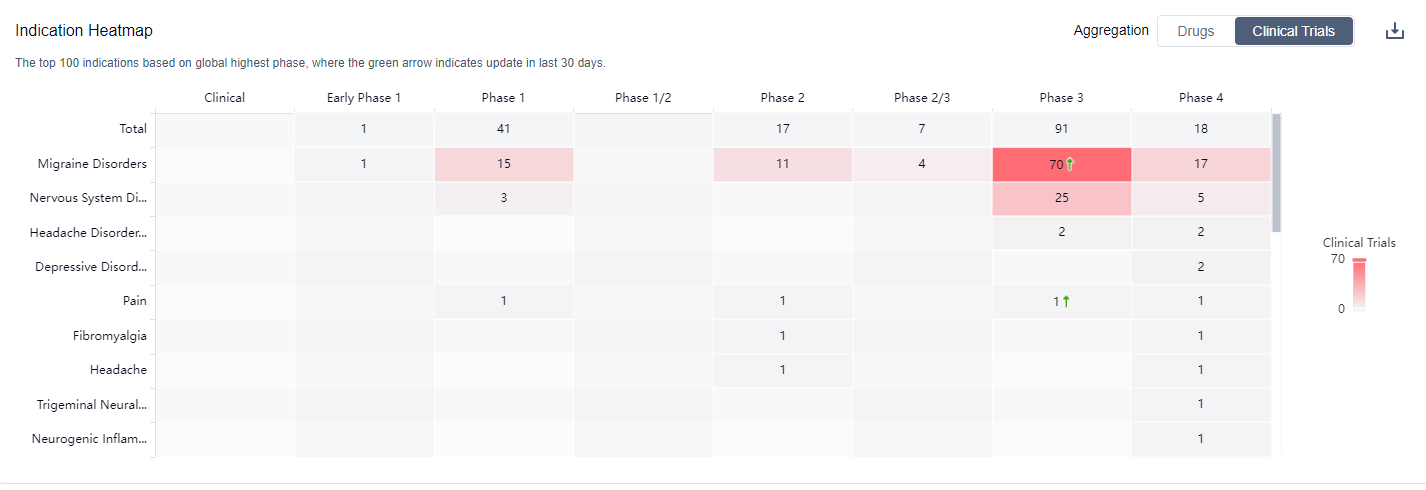Switch aggregation to Drugs
The image size is (1426, 490).
tap(1196, 31)
